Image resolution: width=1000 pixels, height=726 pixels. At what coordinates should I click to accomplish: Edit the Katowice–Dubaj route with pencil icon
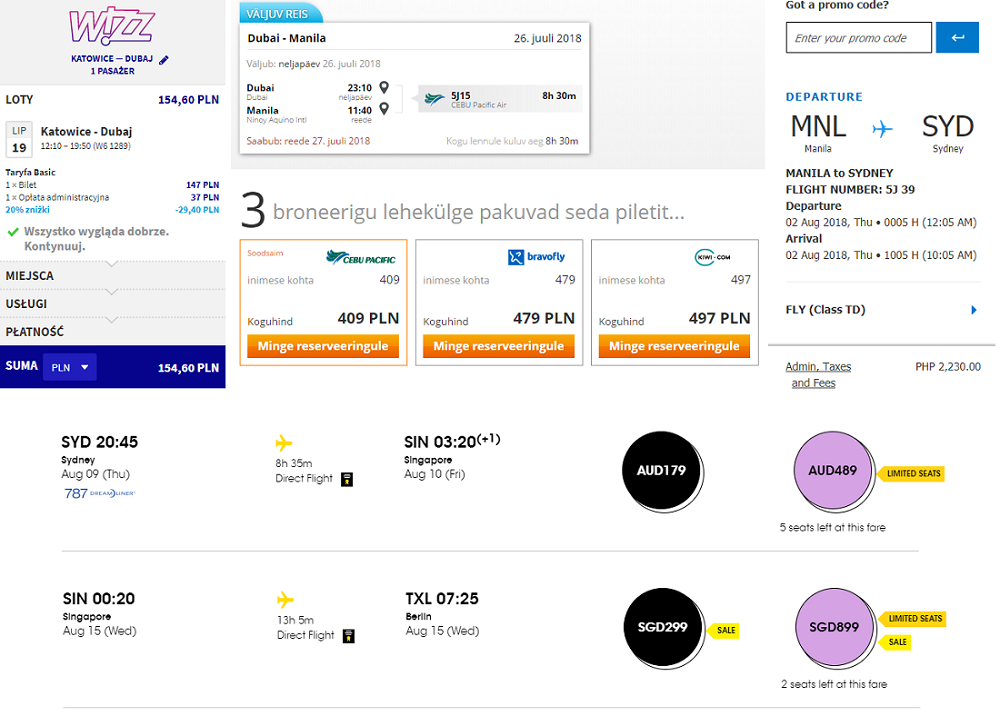tap(164, 60)
